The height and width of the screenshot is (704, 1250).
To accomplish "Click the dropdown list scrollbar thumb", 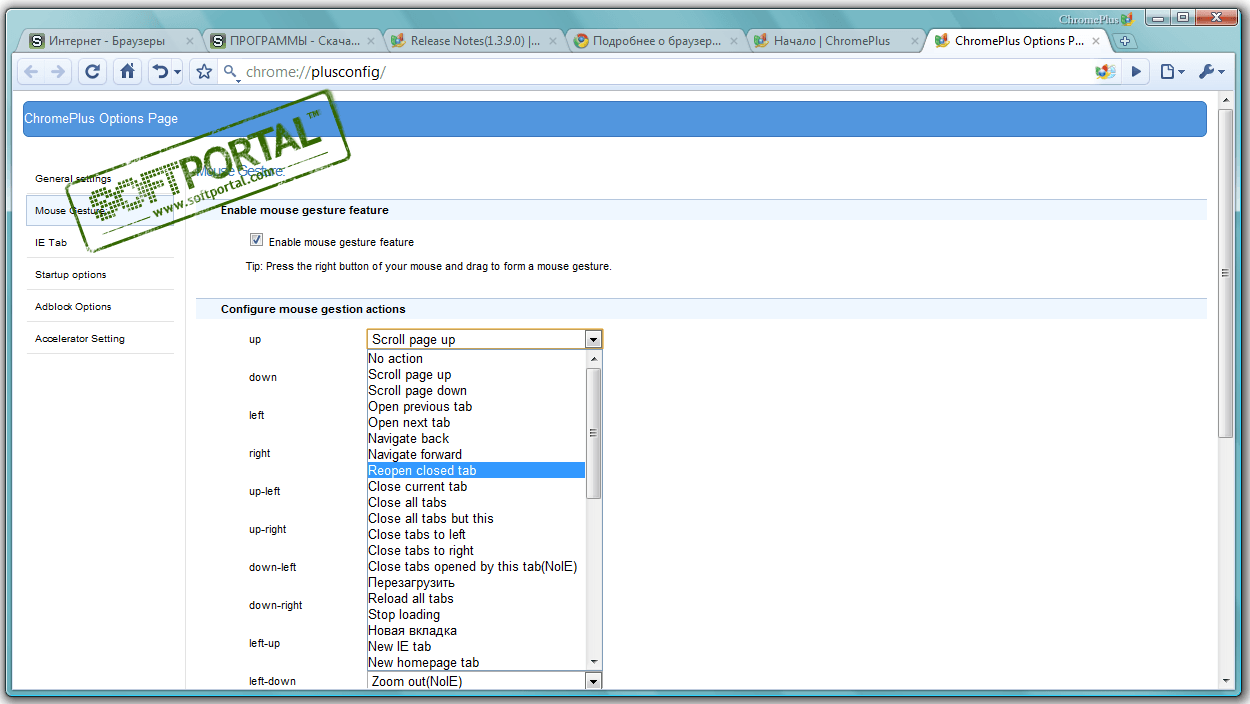I will 593,433.
